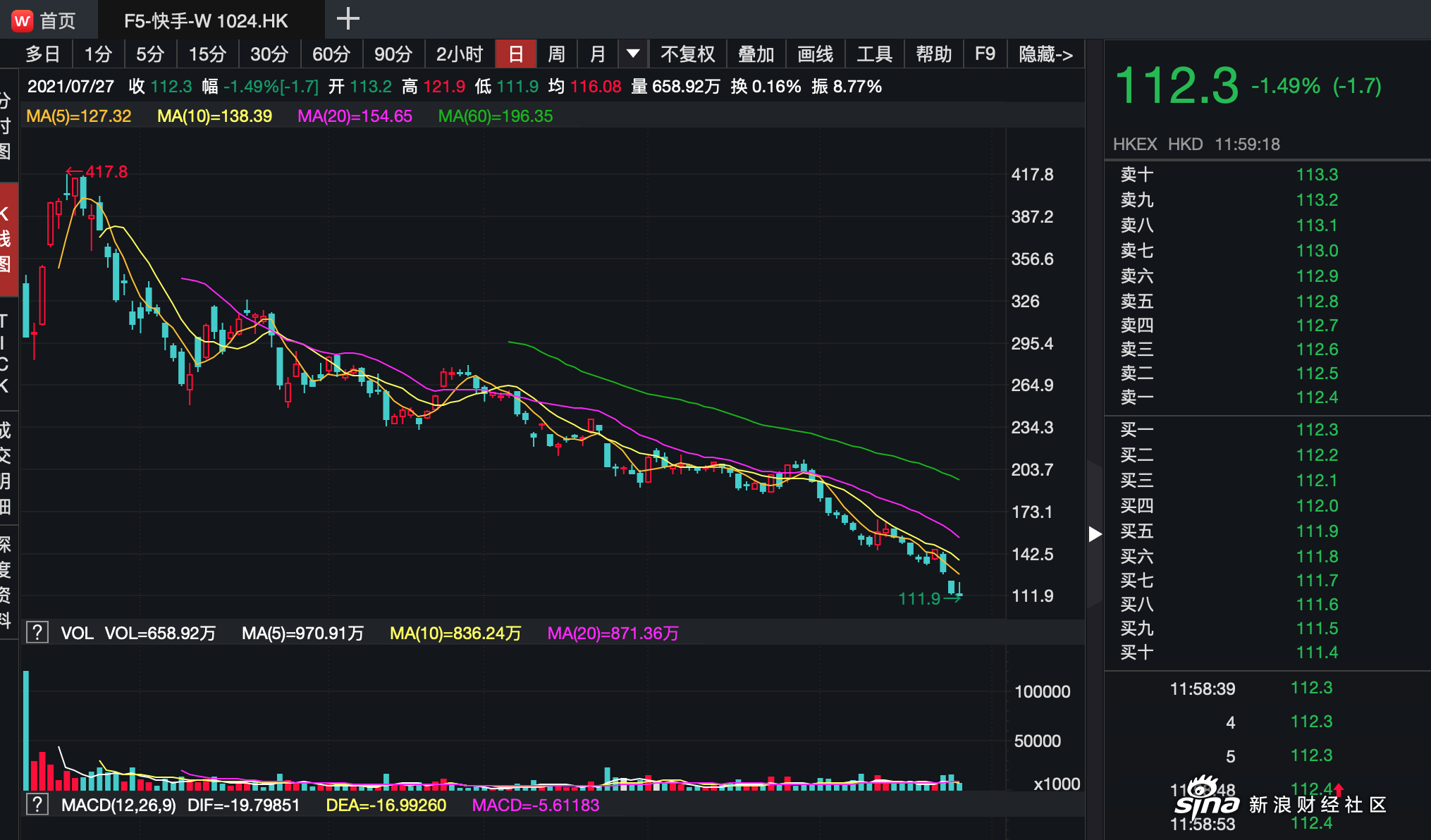Viewport: 1431px width, 840px height.
Task: Click MA(5)=127.32 indicator label
Action: click(x=79, y=116)
